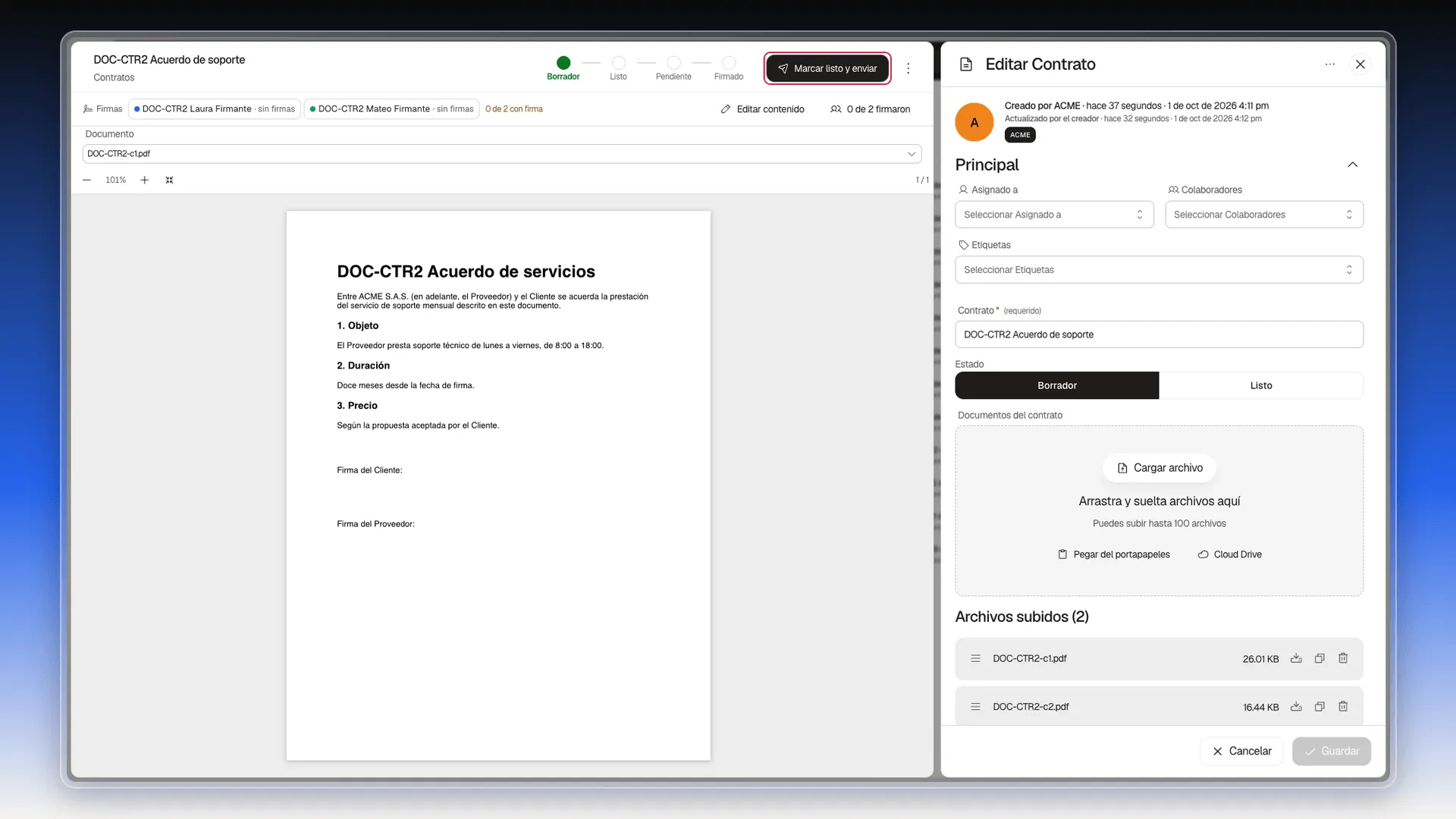Open the Editar Contrato panel options ellipsis
This screenshot has width=1456, height=819.
point(1329,64)
